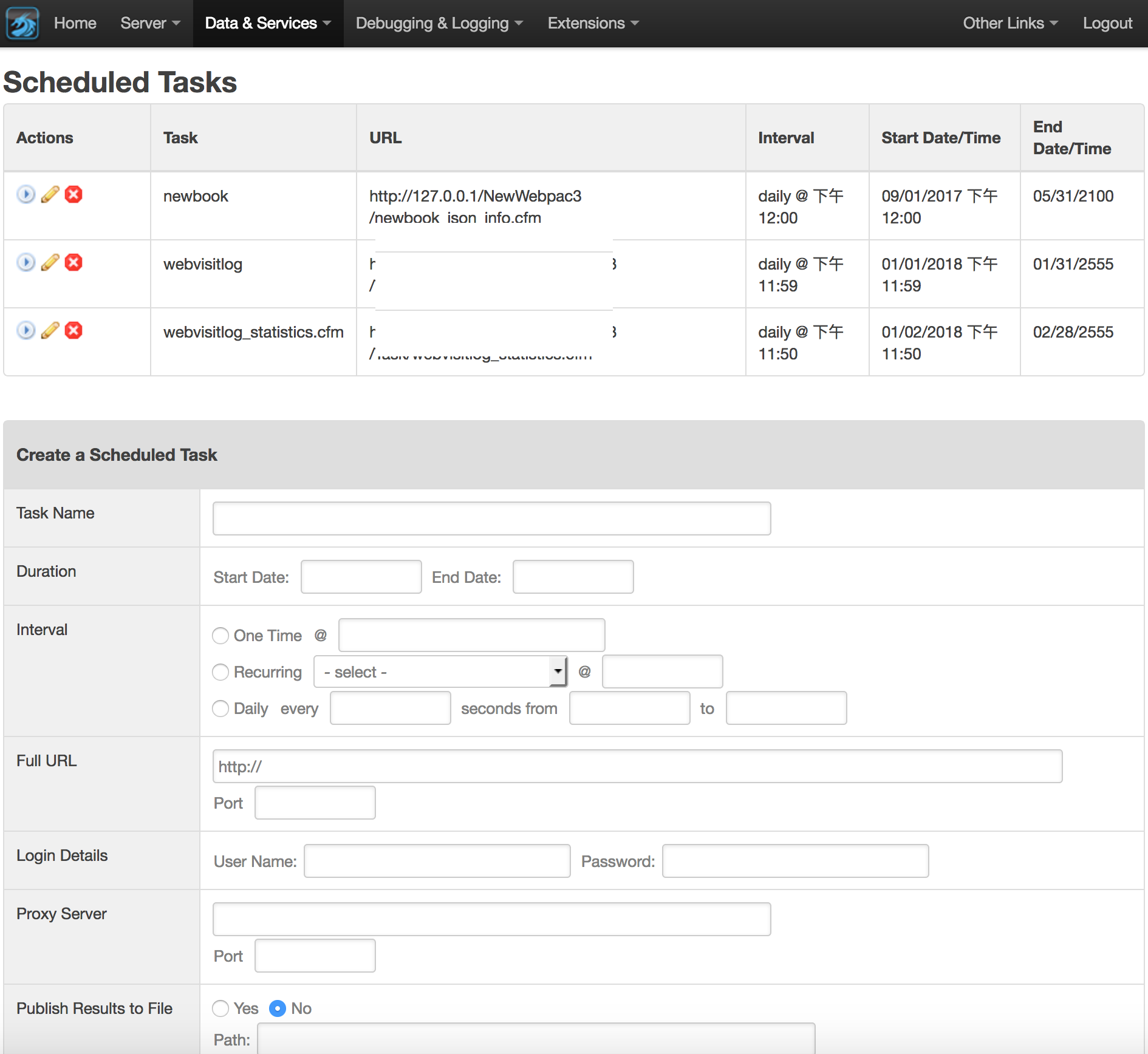Screen dimensions: 1148x1054
Task: Choose the Daily every interval option
Action: pyautogui.click(x=220, y=709)
